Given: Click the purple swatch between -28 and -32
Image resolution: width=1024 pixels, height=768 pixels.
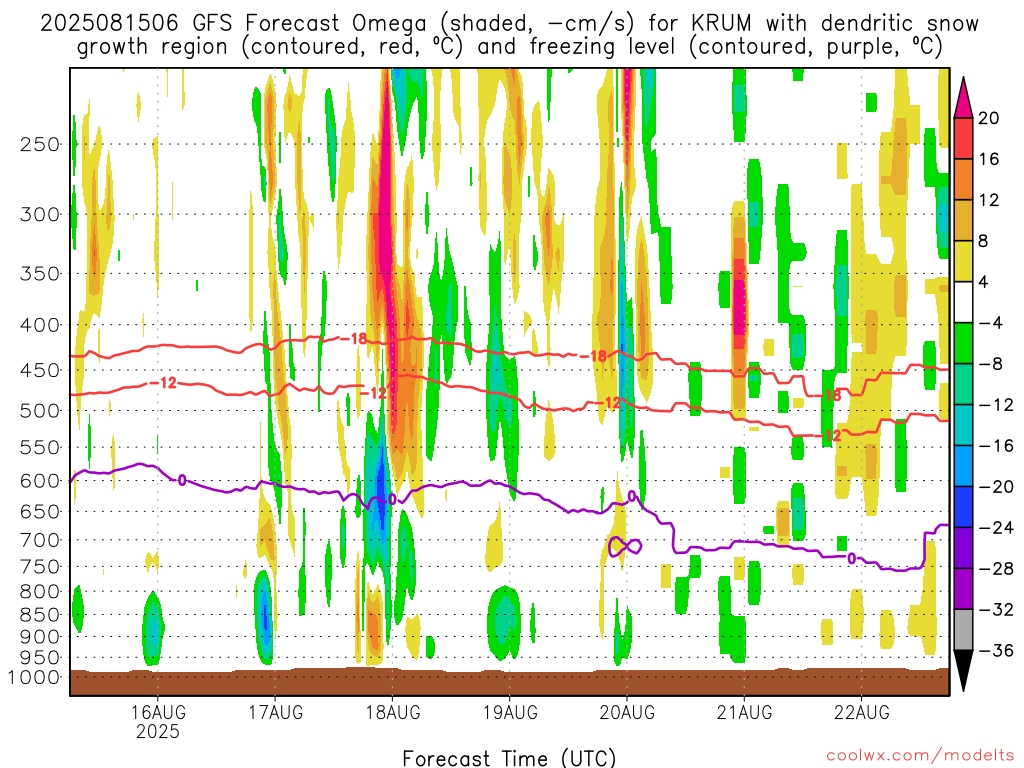Looking at the screenshot, I should [x=963, y=589].
